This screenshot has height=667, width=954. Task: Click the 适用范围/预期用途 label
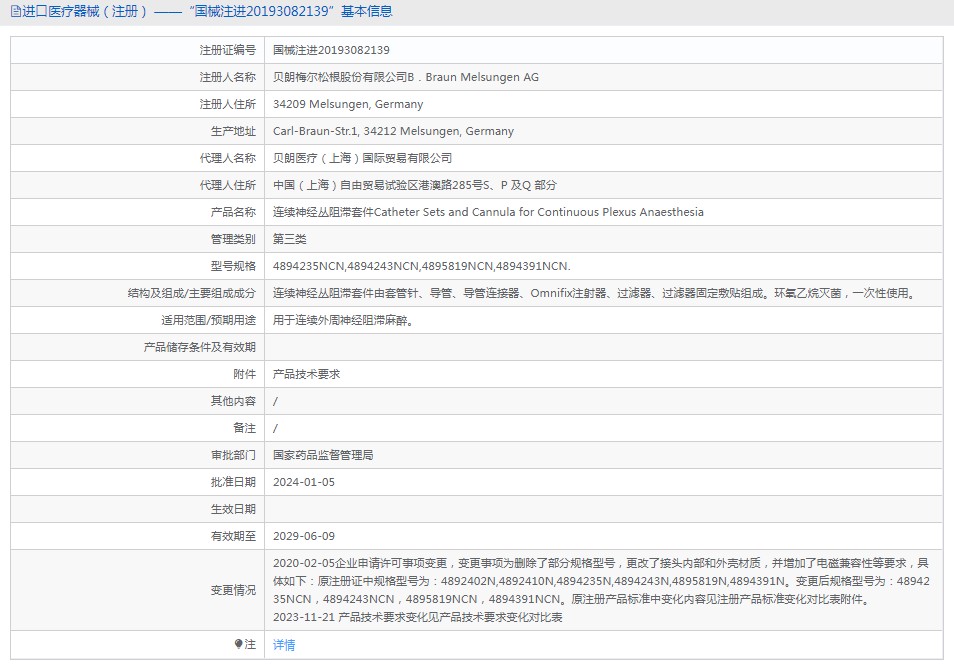pos(209,320)
